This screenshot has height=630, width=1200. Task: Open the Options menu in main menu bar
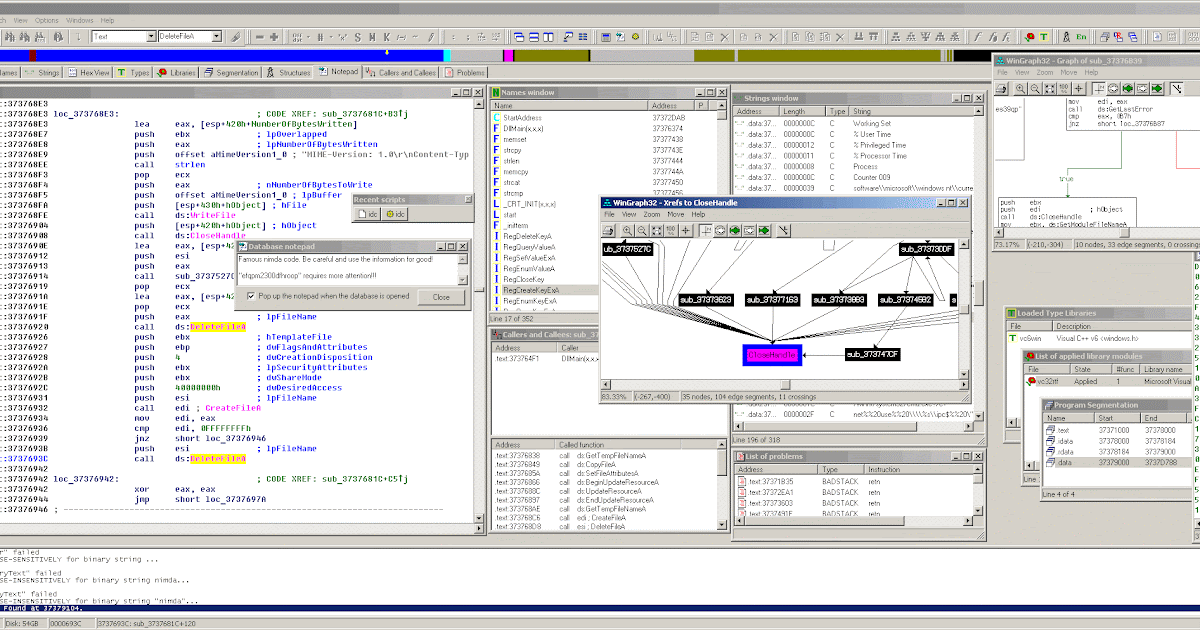(46, 20)
